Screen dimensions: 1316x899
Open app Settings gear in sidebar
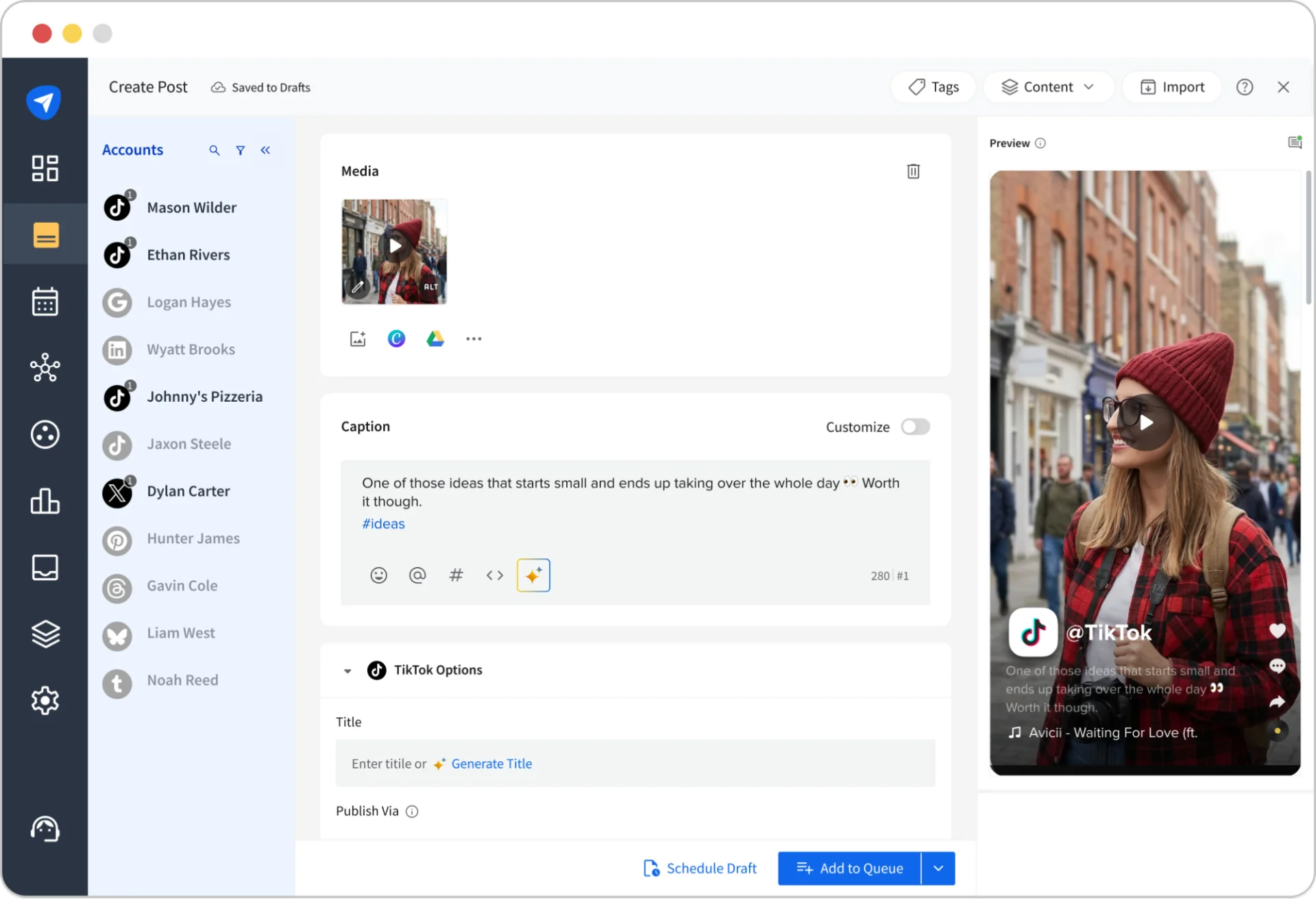tap(45, 700)
